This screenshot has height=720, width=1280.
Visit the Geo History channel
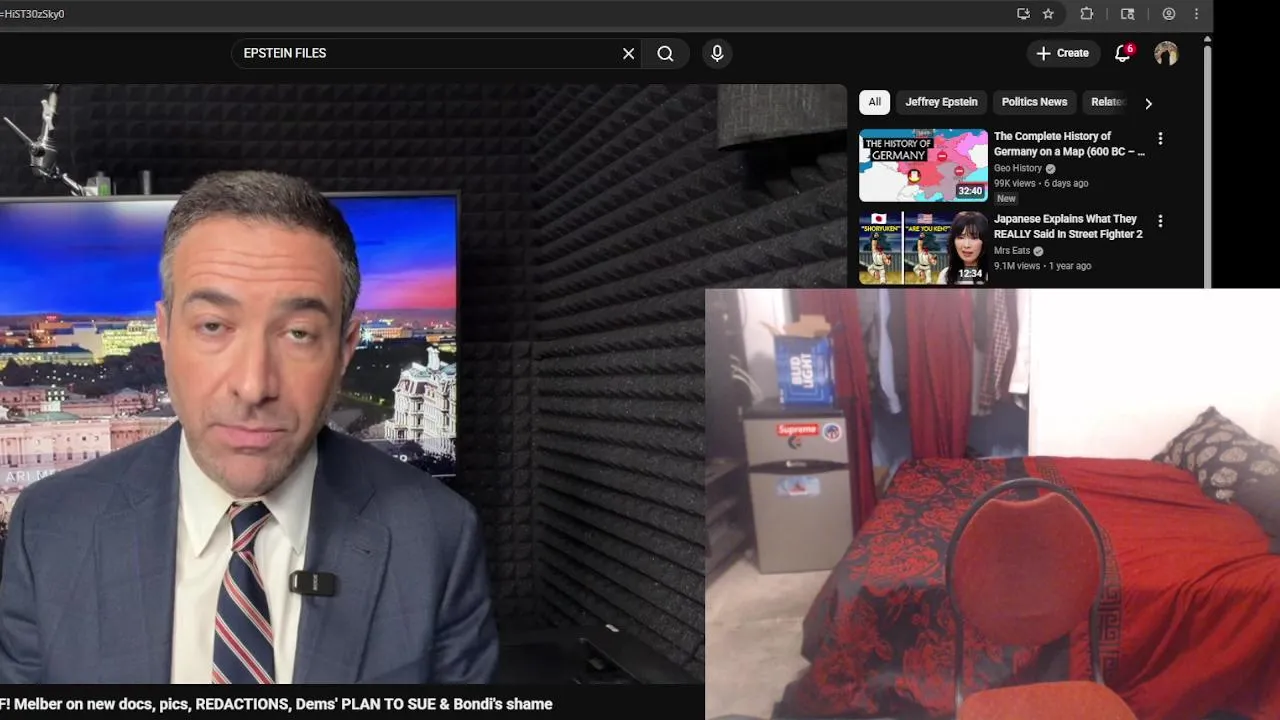pyautogui.click(x=1018, y=169)
